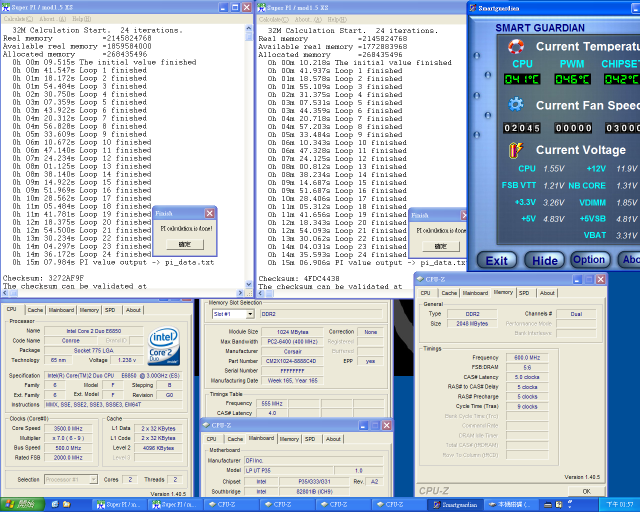Viewport: 640px width, 512px height.
Task: Close the left Super PI Finish dialog
Action: [209, 213]
